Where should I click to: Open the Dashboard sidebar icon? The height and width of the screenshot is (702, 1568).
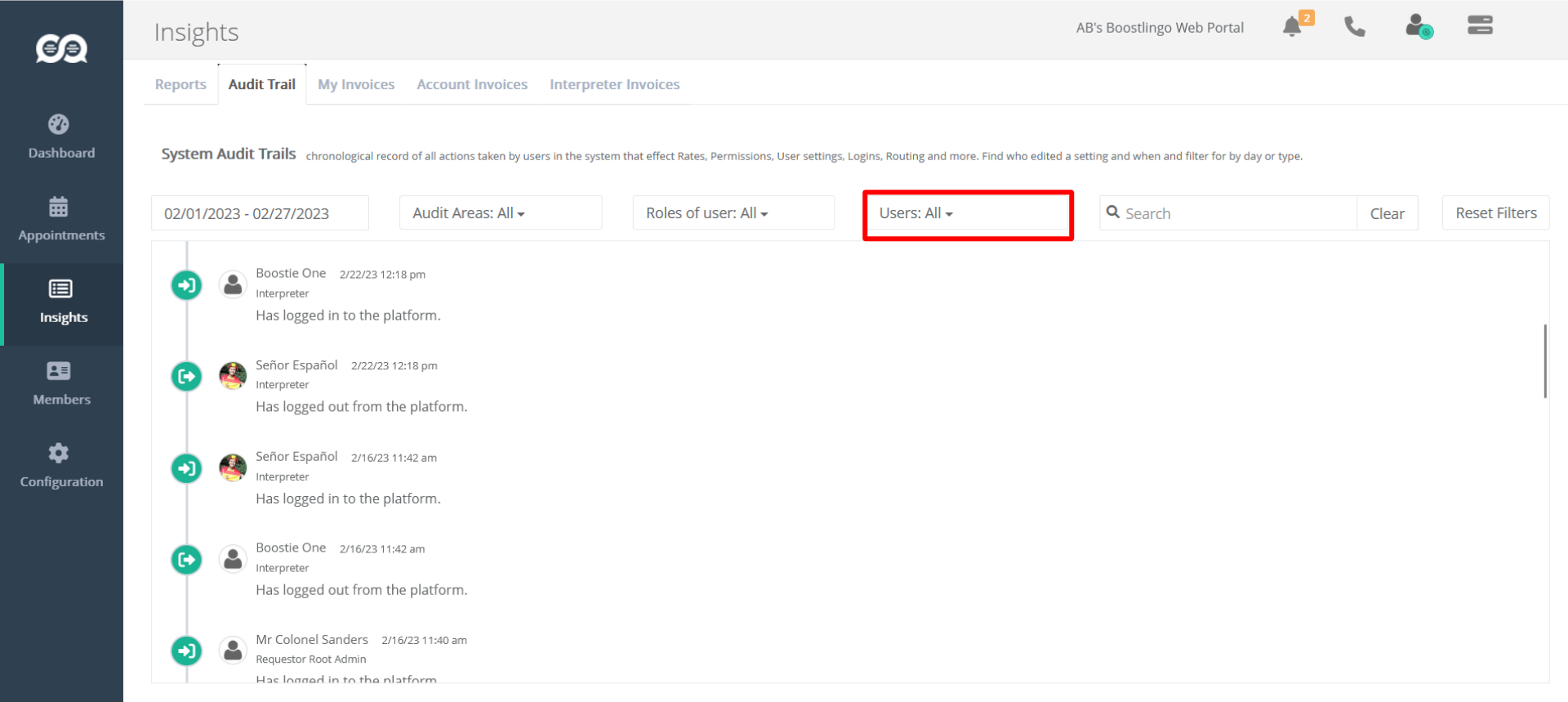coord(59,124)
